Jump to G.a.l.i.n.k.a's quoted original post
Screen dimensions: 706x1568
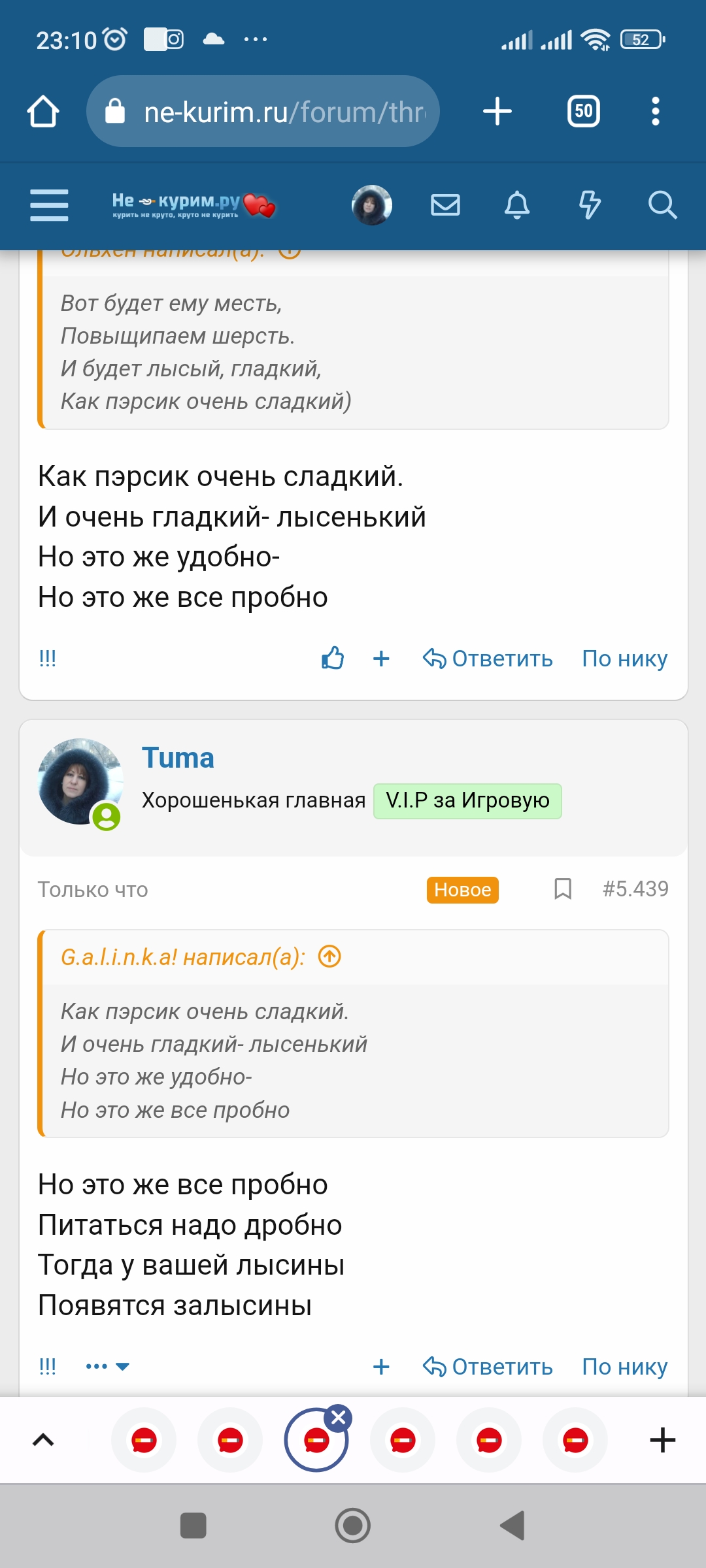coord(329,957)
